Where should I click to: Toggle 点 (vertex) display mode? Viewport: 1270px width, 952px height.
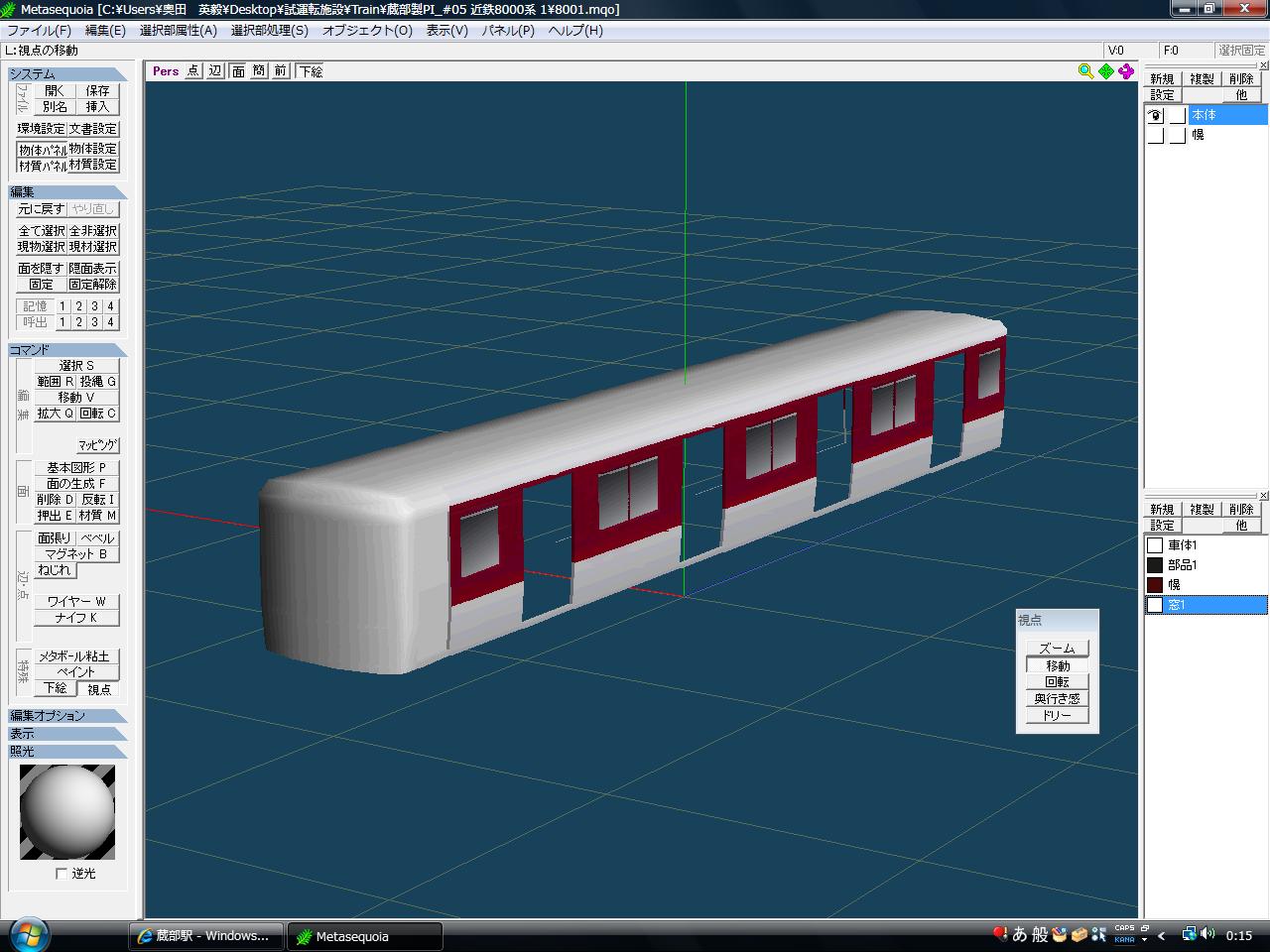[192, 71]
